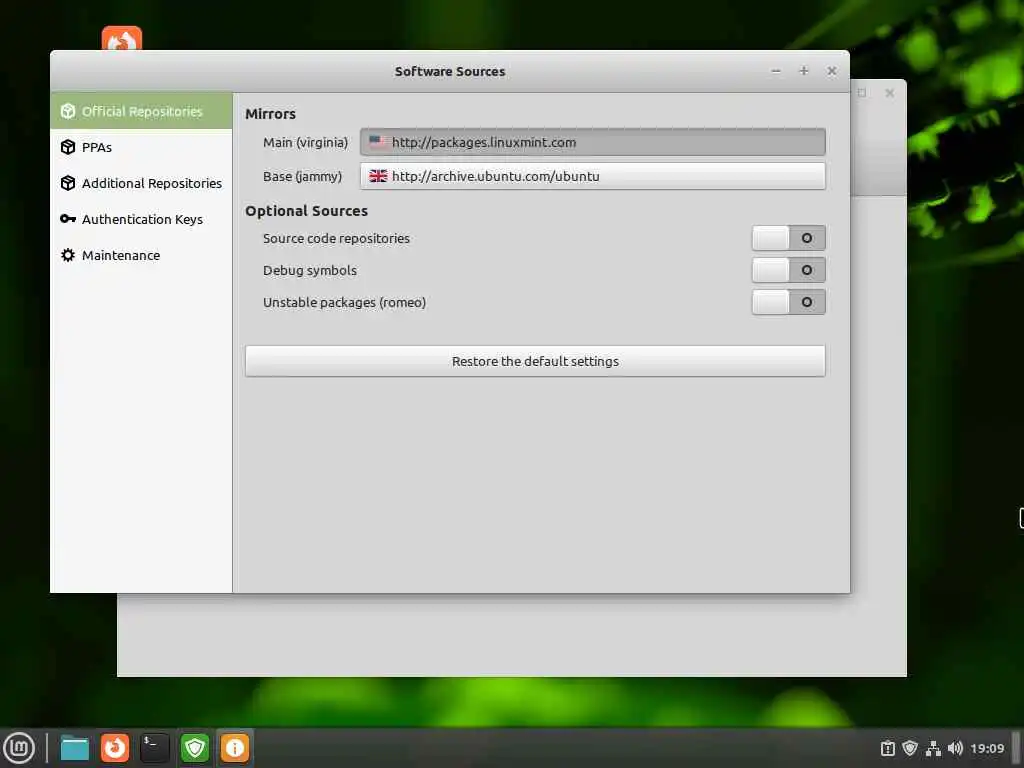This screenshot has height=768, width=1024.
Task: Click the PPAs package icon
Action: [68, 147]
